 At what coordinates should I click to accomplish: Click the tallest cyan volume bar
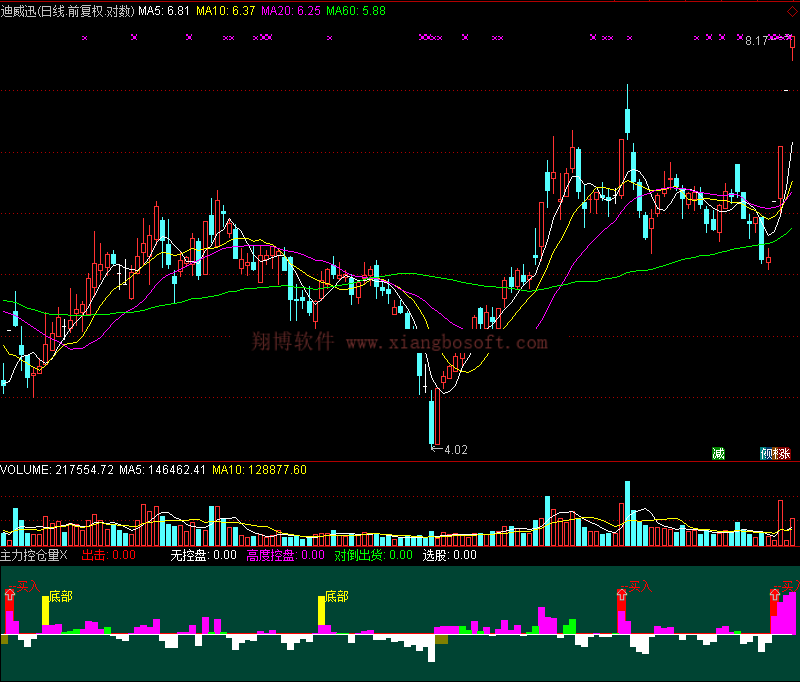[628, 513]
